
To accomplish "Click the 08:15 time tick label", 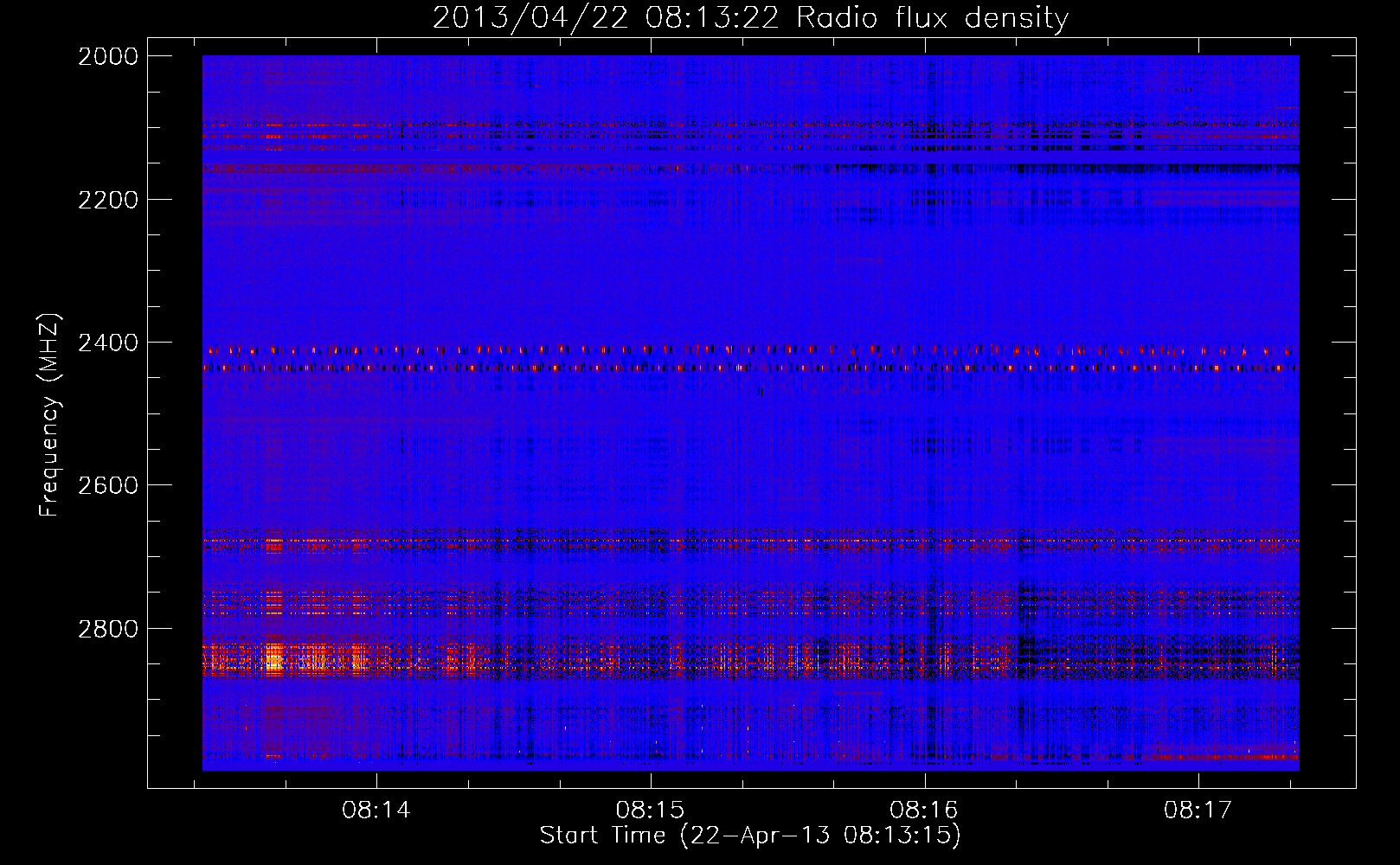I will [x=650, y=810].
